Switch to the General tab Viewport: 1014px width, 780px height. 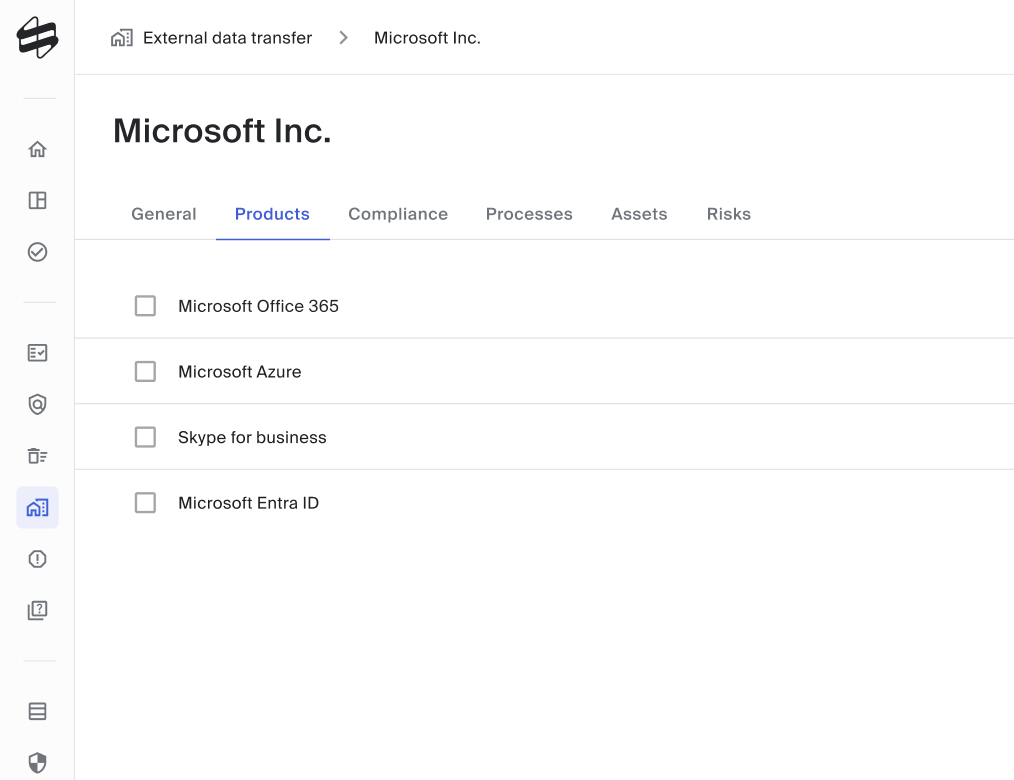164,214
